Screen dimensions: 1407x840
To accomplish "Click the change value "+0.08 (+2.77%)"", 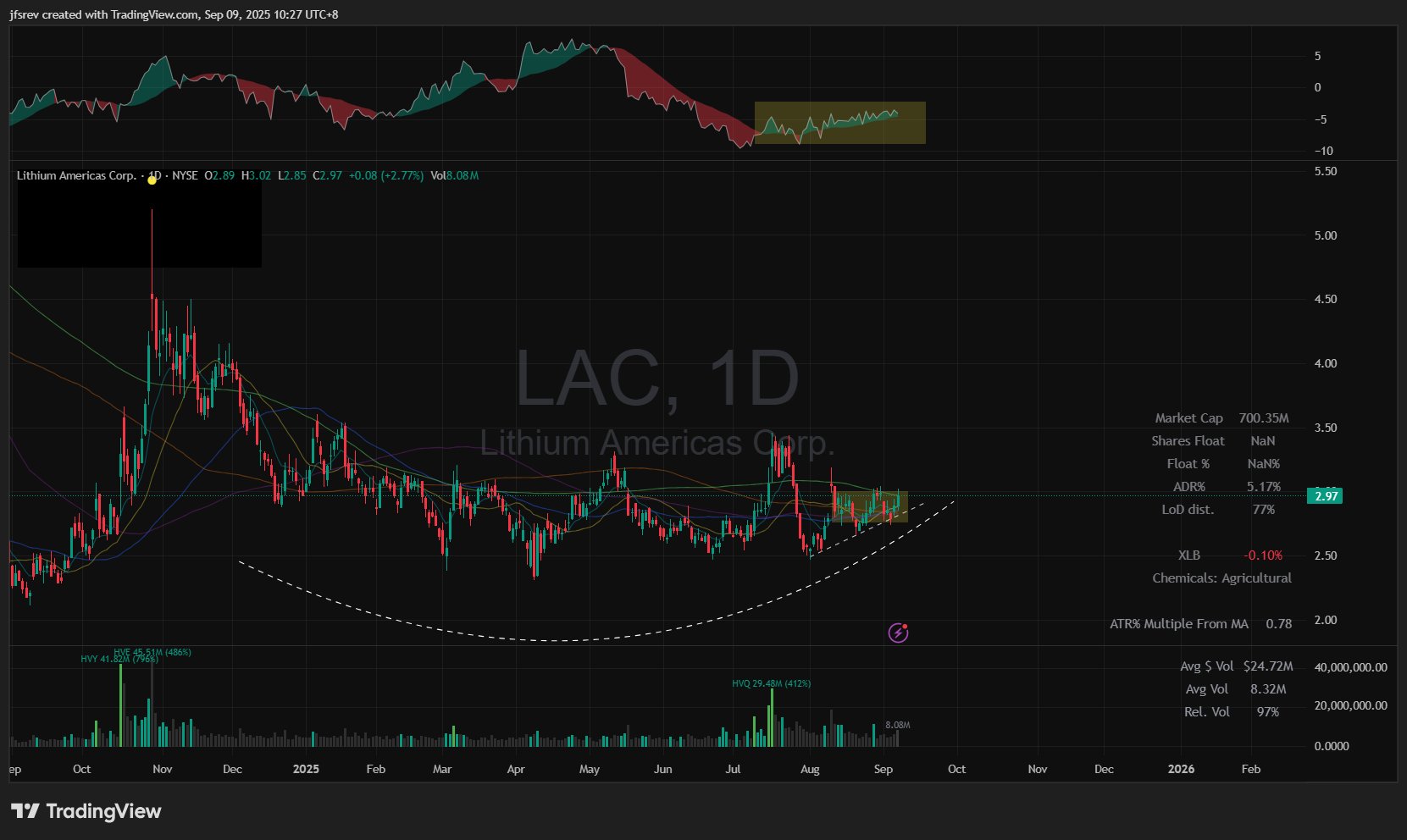I will [x=385, y=176].
